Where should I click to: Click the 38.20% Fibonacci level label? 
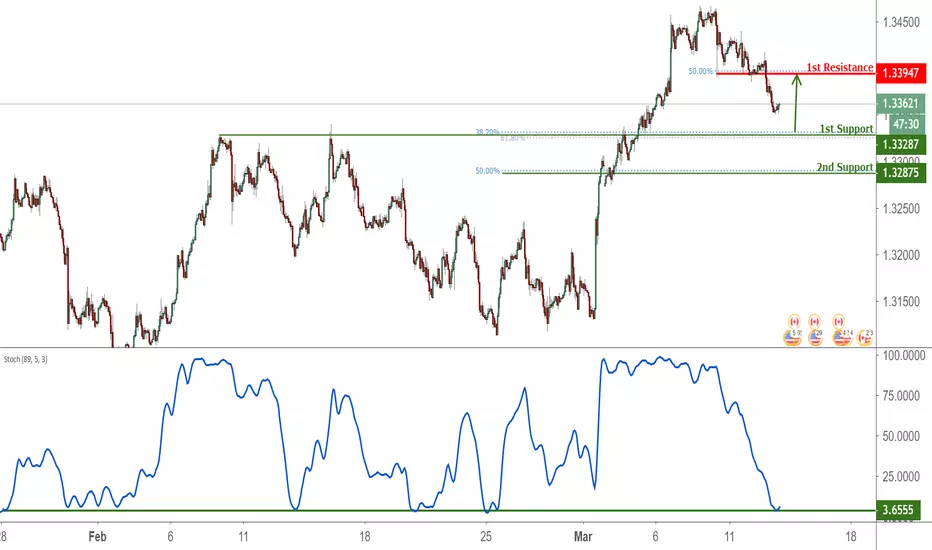pos(487,132)
